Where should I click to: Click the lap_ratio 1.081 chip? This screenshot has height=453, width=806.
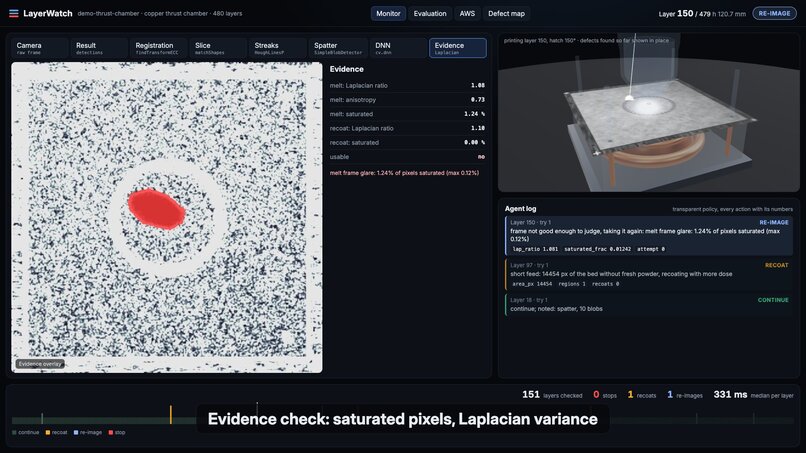click(x=535, y=249)
